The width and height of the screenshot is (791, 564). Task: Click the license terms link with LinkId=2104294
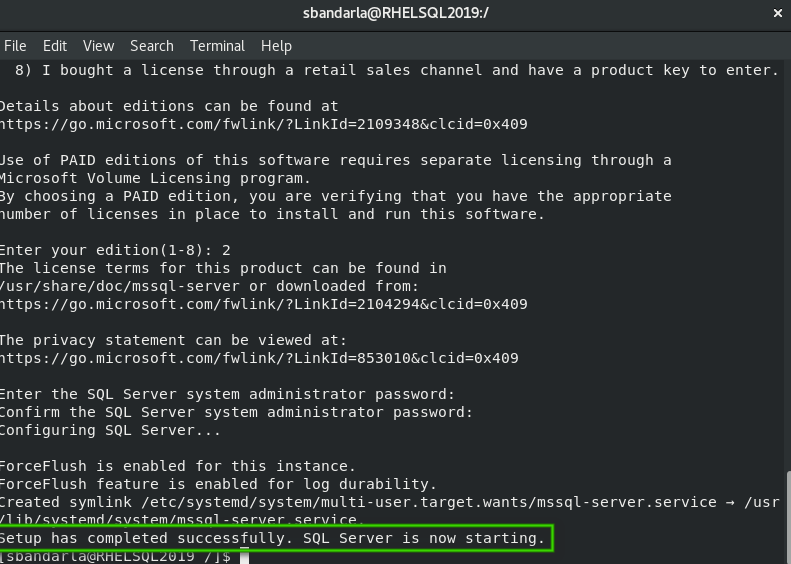coord(263,304)
